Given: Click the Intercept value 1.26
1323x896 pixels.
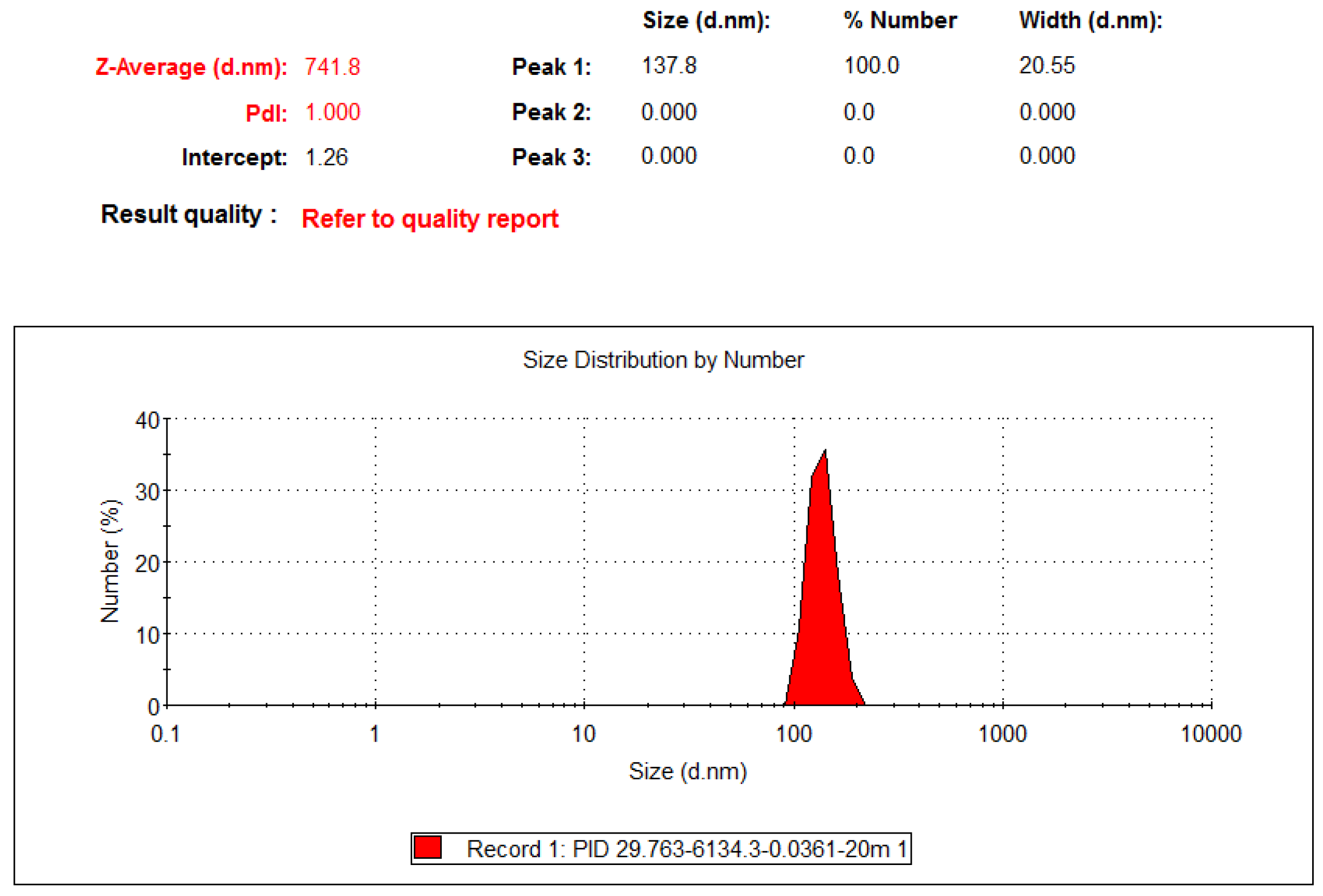Looking at the screenshot, I should pos(326,157).
